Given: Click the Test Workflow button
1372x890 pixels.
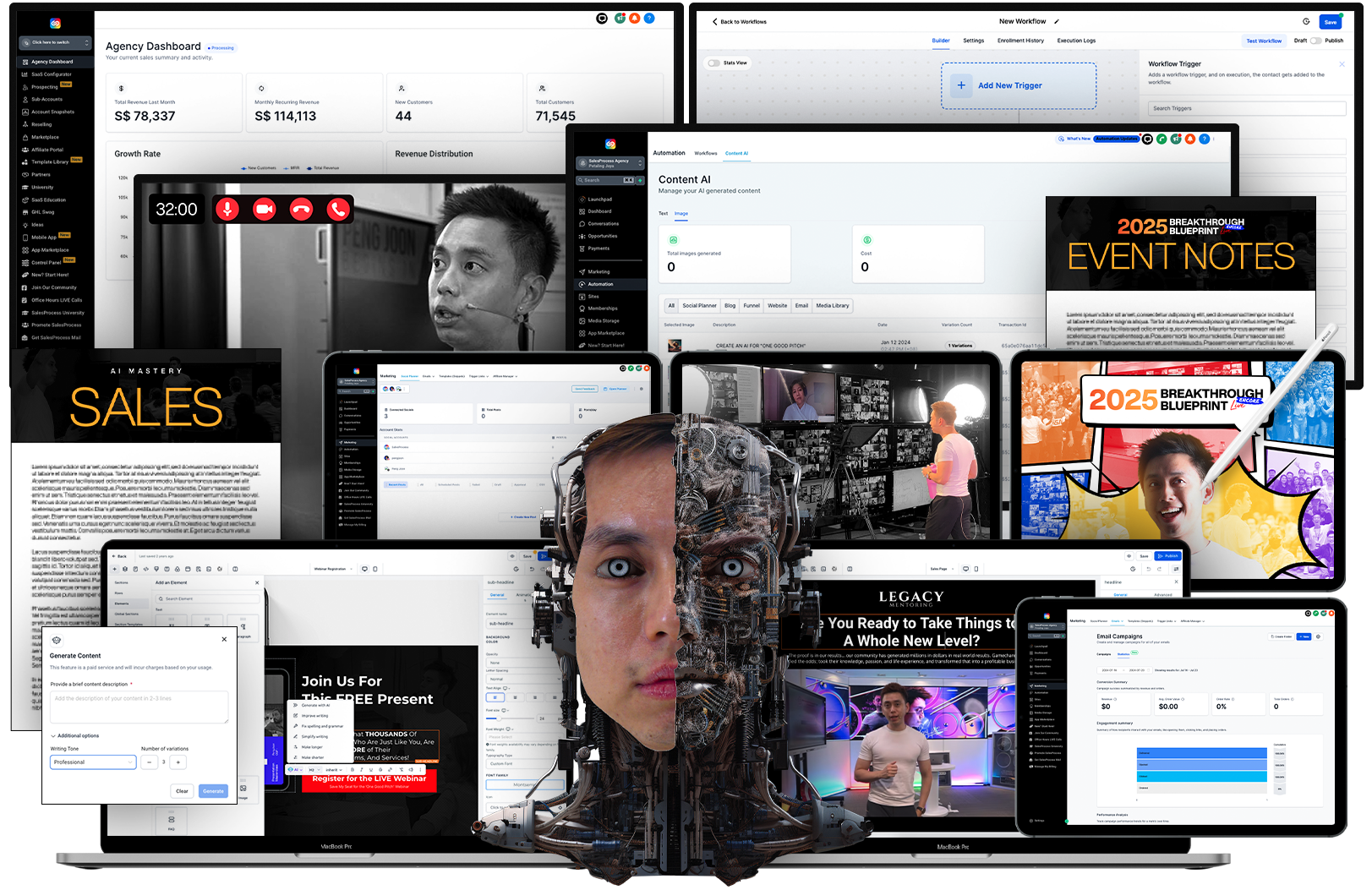Looking at the screenshot, I should tap(1263, 41).
